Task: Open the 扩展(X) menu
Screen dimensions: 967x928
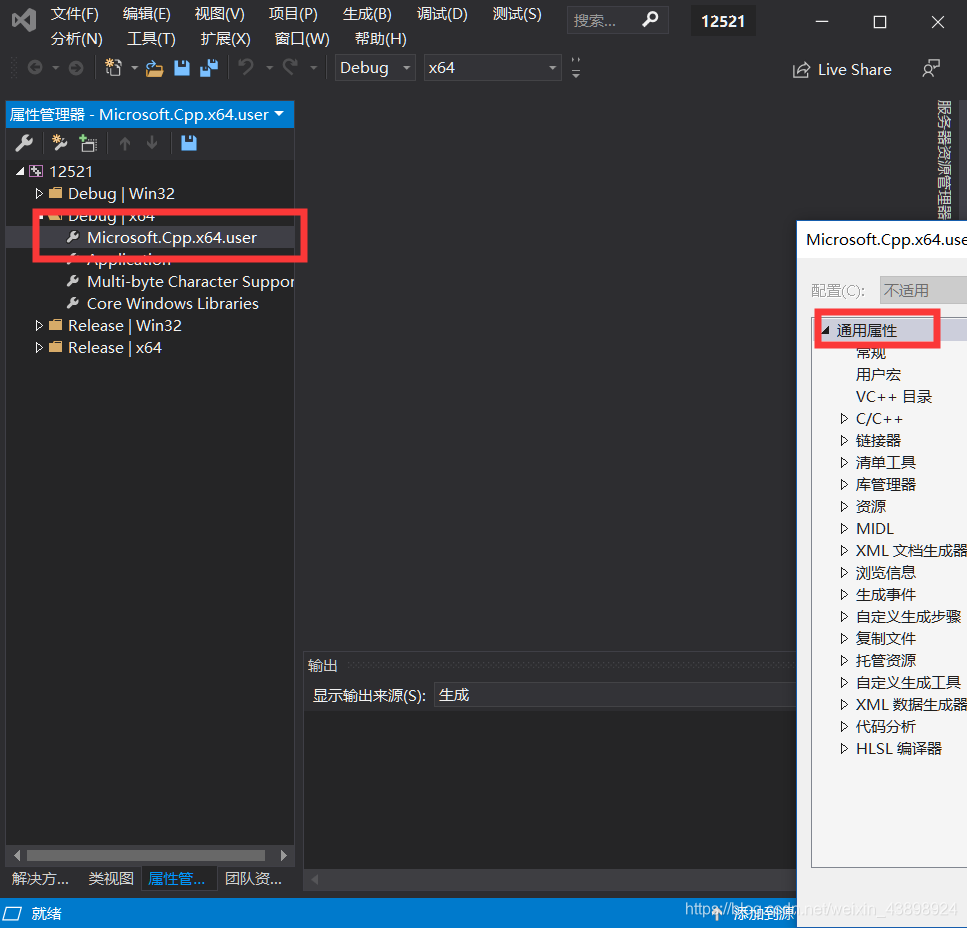Action: [225, 39]
